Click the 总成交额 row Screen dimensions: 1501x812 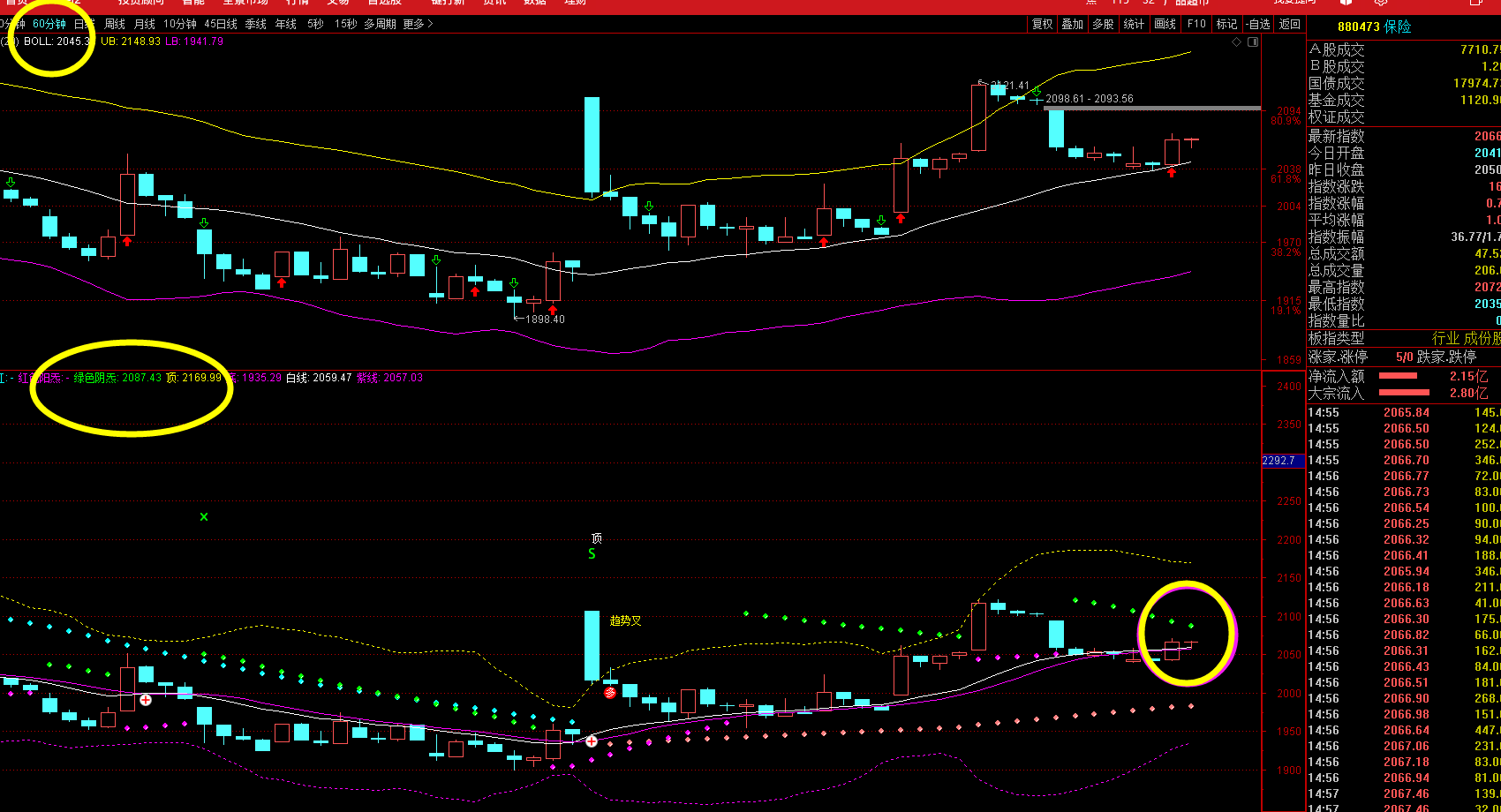point(1404,253)
